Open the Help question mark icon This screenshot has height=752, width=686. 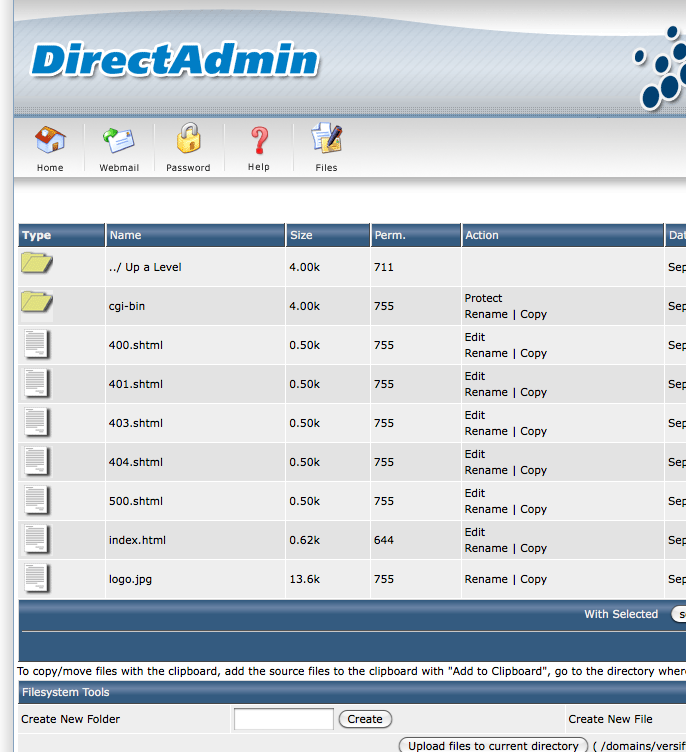pyautogui.click(x=260, y=140)
